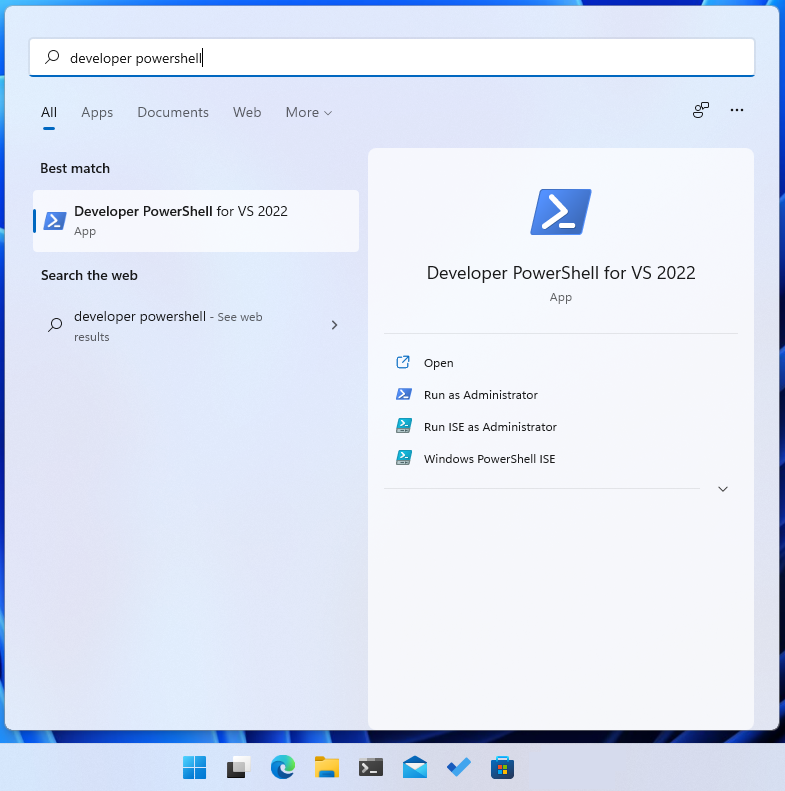This screenshot has height=791, width=785.
Task: Click the search across devices icon
Action: pyautogui.click(x=701, y=110)
